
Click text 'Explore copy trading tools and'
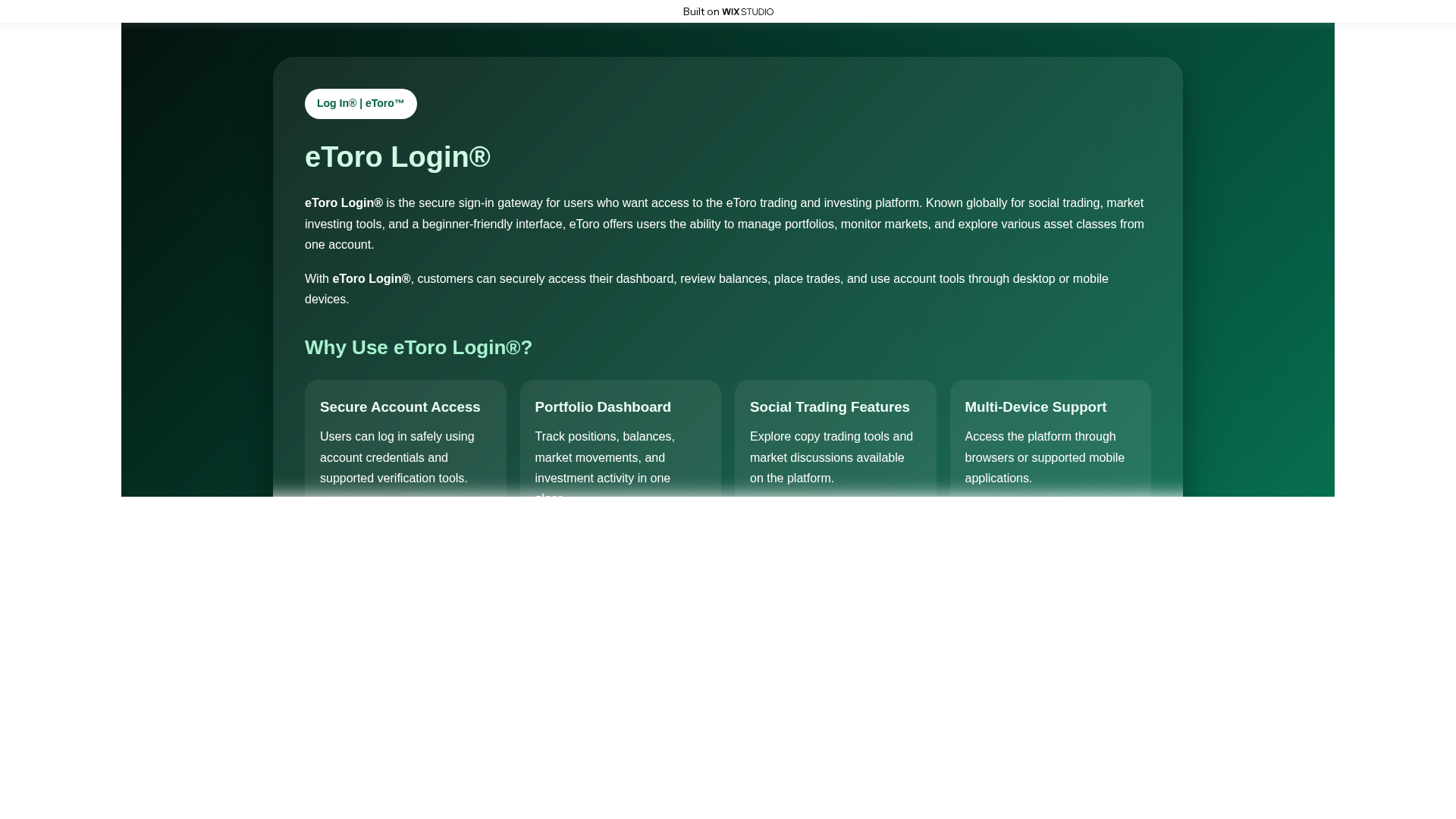(832, 437)
